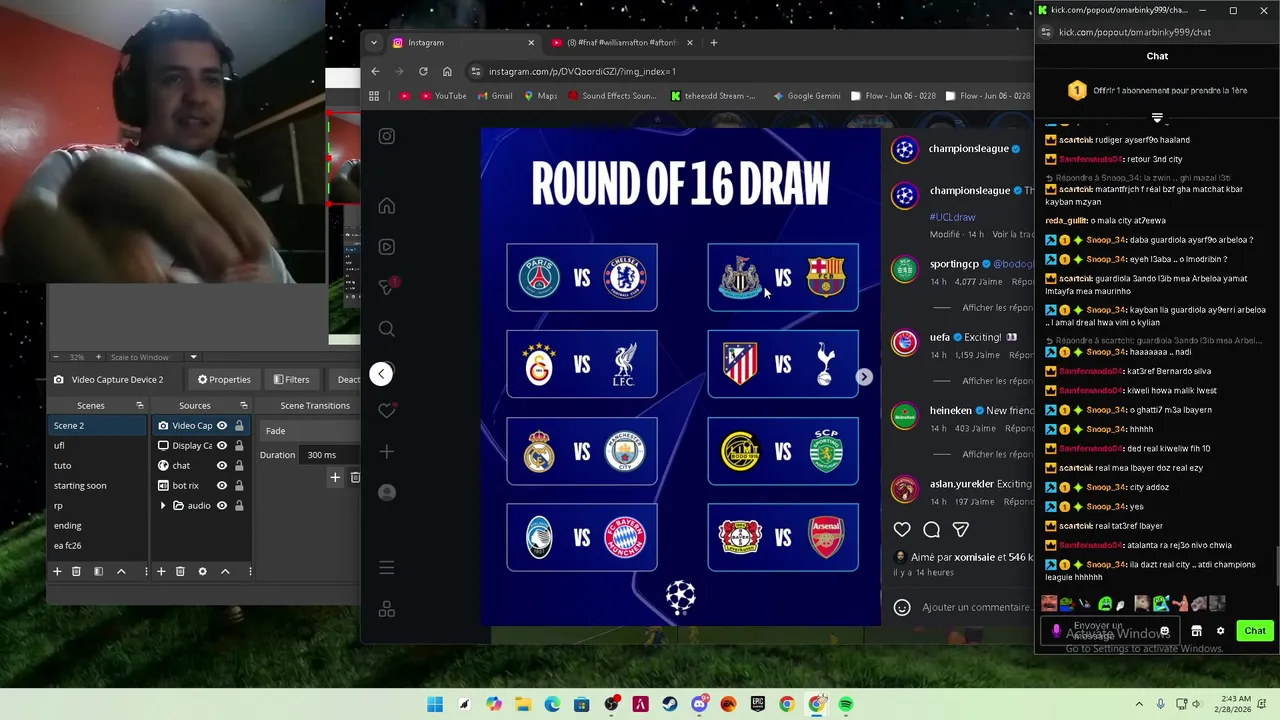The image size is (1280, 720).
Task: Click Chrome address bar URL field
Action: [x=750, y=71]
